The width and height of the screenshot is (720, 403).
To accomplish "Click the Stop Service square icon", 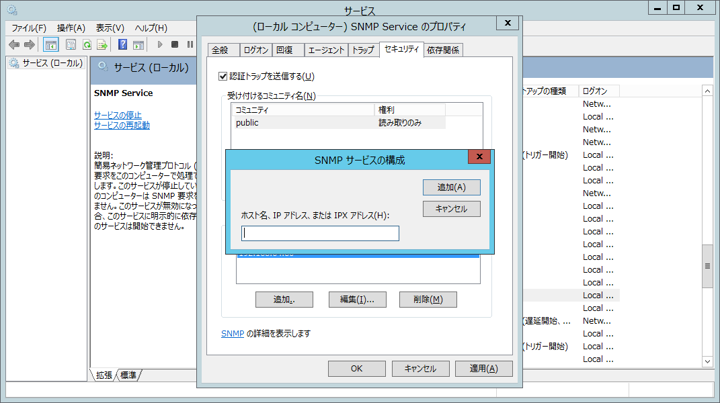I will pyautogui.click(x=174, y=45).
